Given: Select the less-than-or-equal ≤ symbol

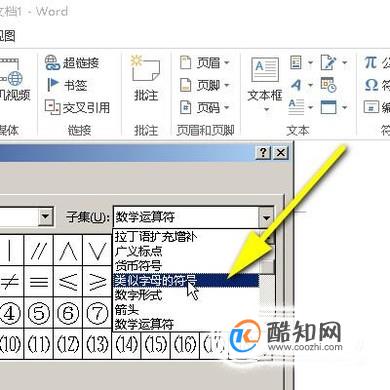Looking at the screenshot, I should (x=68, y=281).
